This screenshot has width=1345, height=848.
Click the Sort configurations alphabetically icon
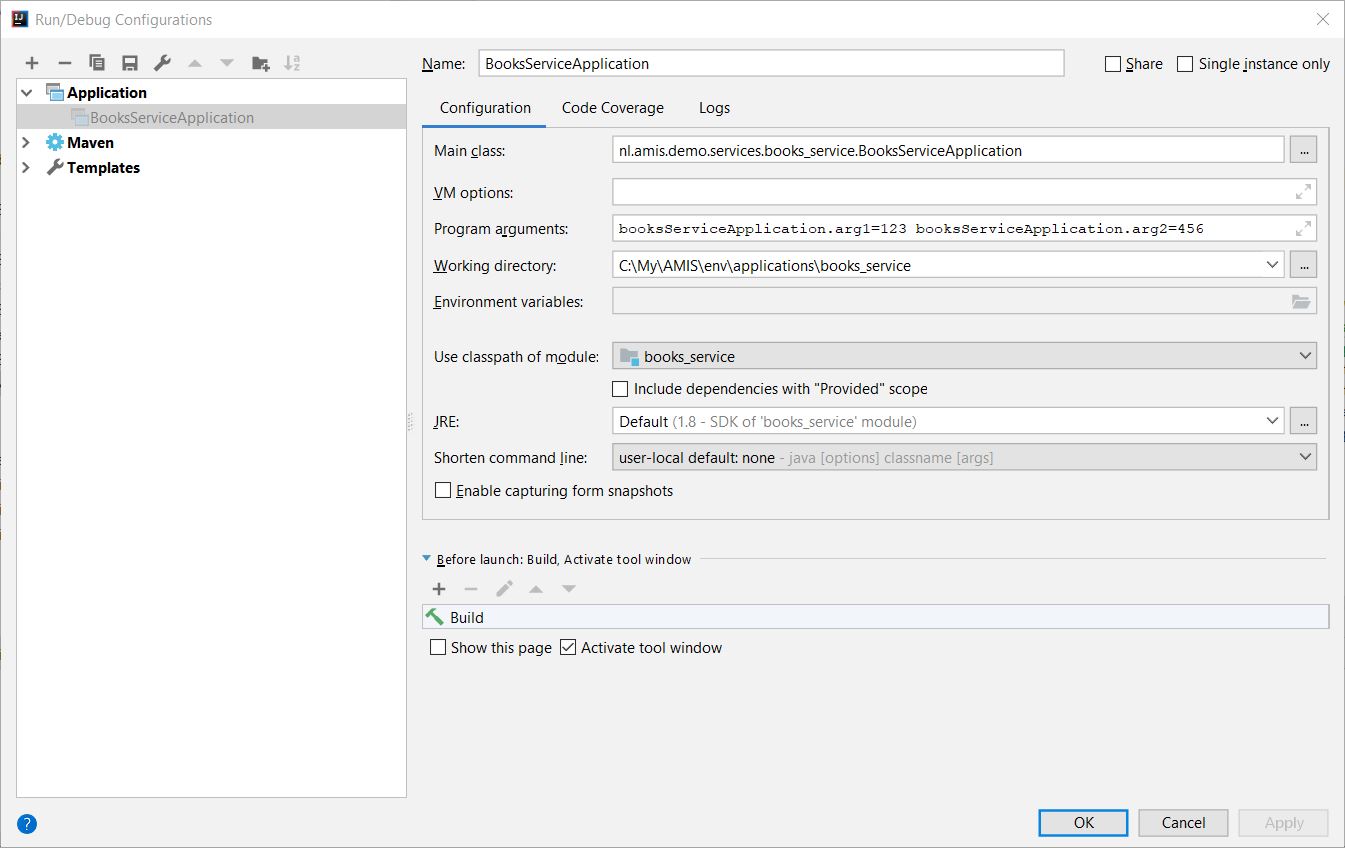point(292,63)
